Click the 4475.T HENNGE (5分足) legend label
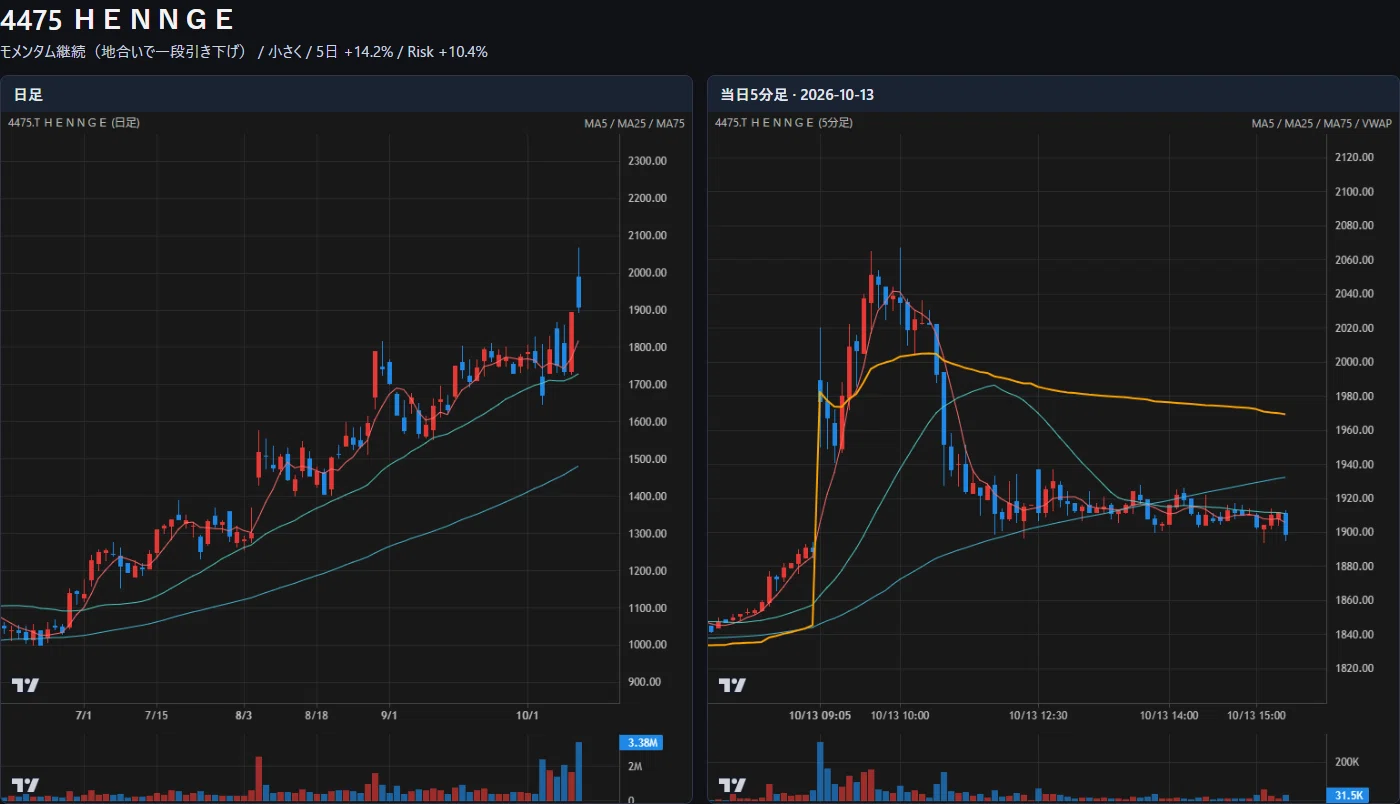 point(784,123)
